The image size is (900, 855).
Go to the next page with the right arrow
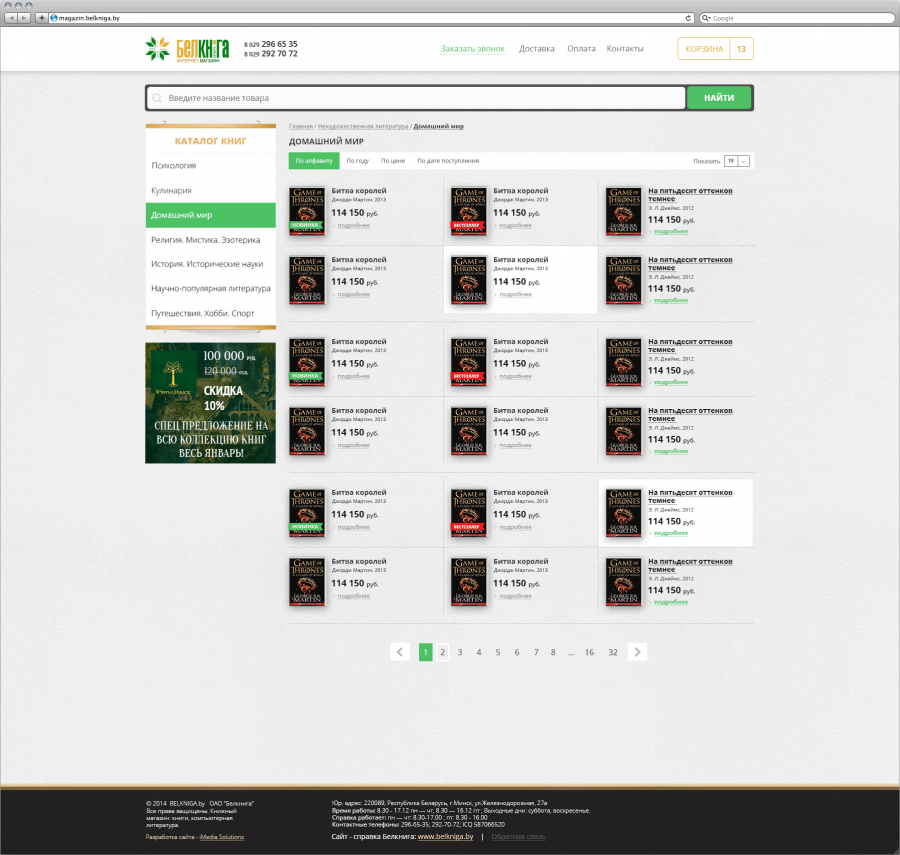click(637, 652)
